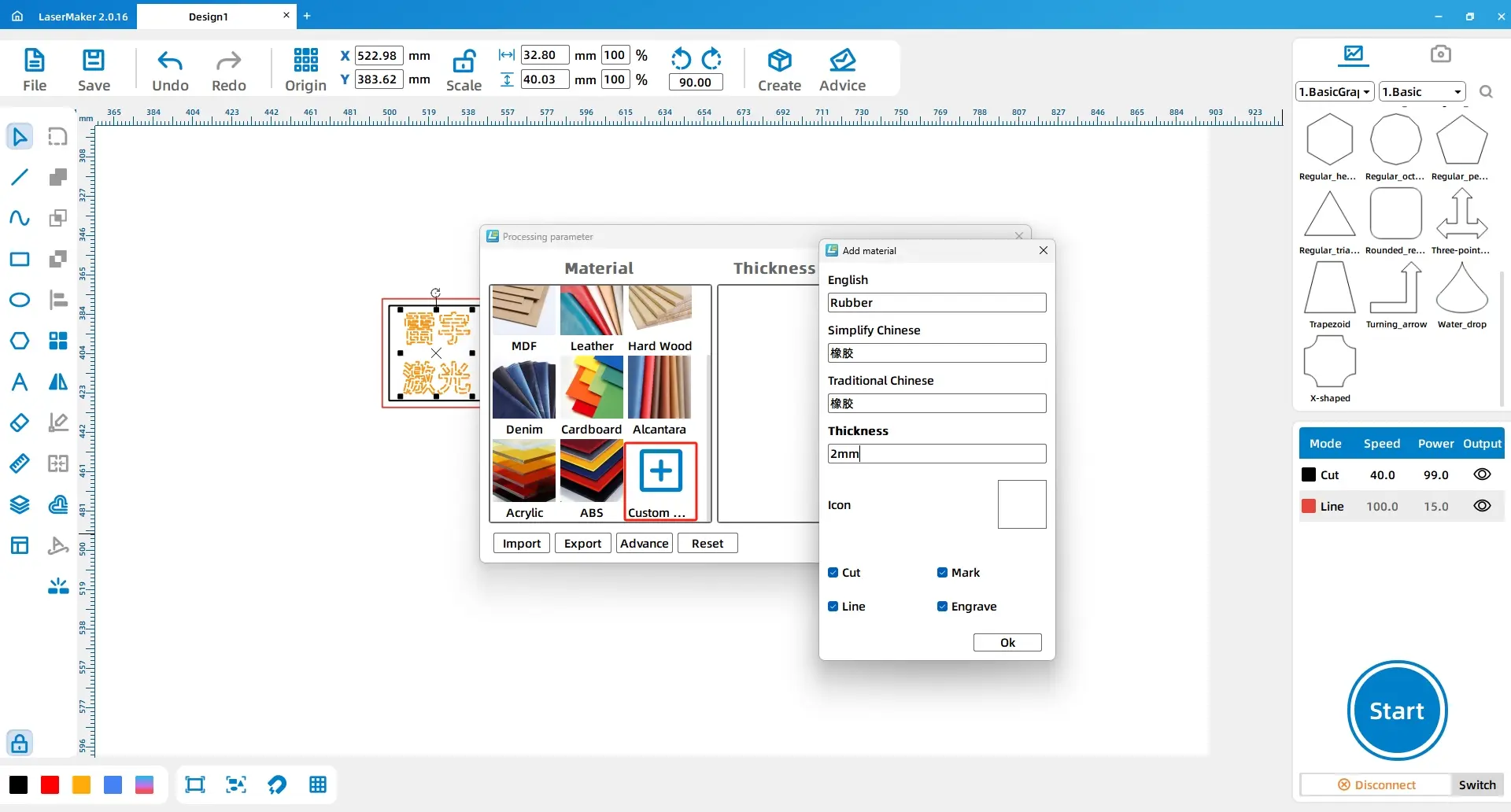Click the Switch button
1511x812 pixels.
tap(1477, 785)
